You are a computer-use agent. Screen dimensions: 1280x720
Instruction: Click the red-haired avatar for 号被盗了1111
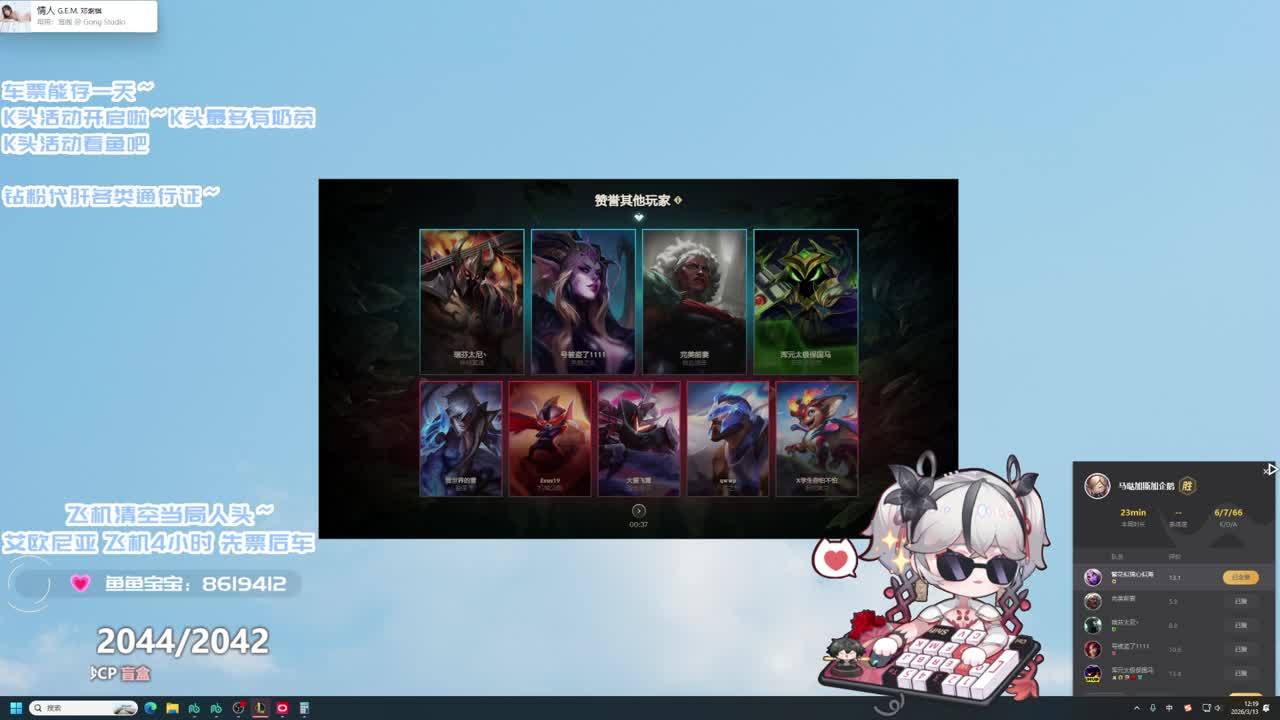[1093, 649]
